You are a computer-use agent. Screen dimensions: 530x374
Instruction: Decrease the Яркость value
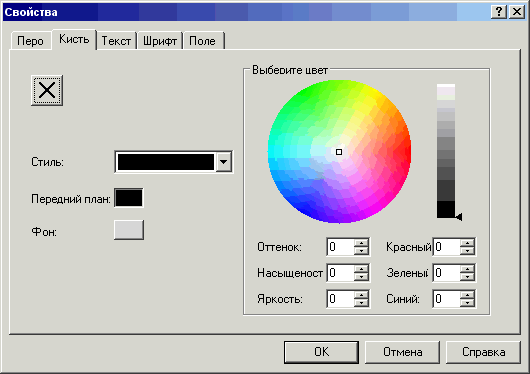point(361,303)
